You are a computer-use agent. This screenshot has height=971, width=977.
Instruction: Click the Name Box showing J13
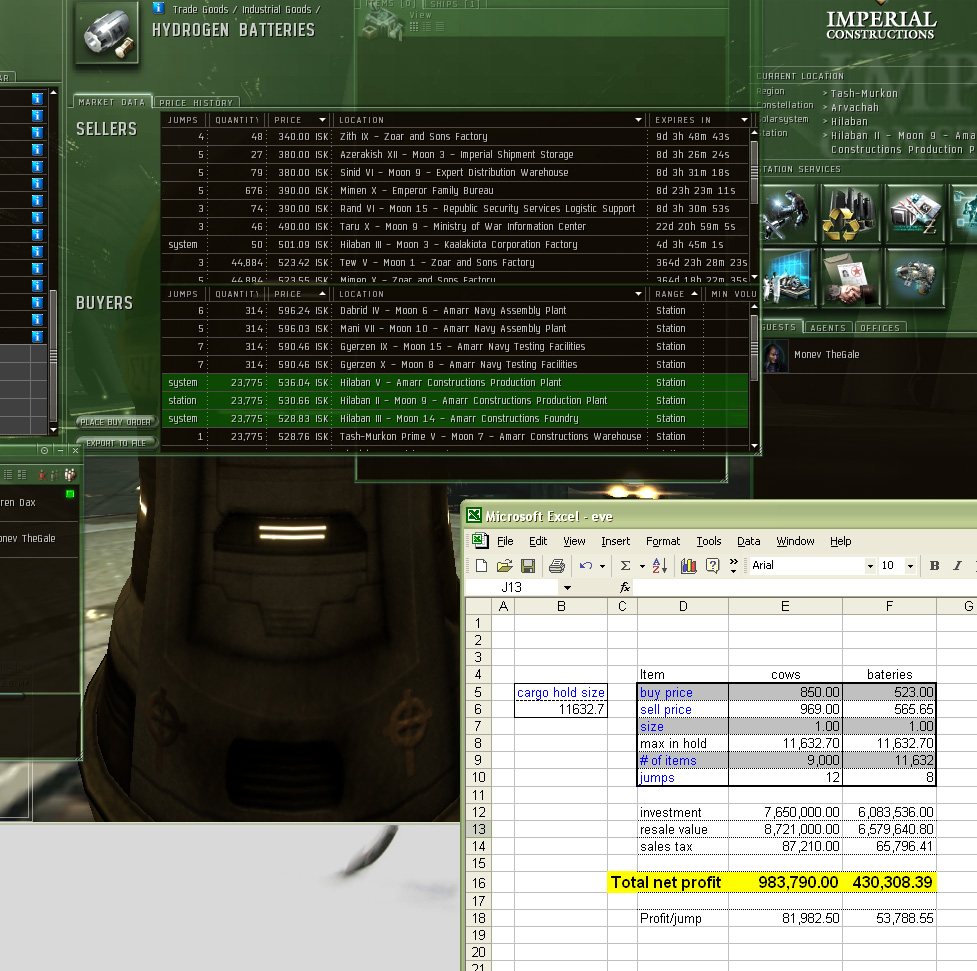(x=512, y=587)
